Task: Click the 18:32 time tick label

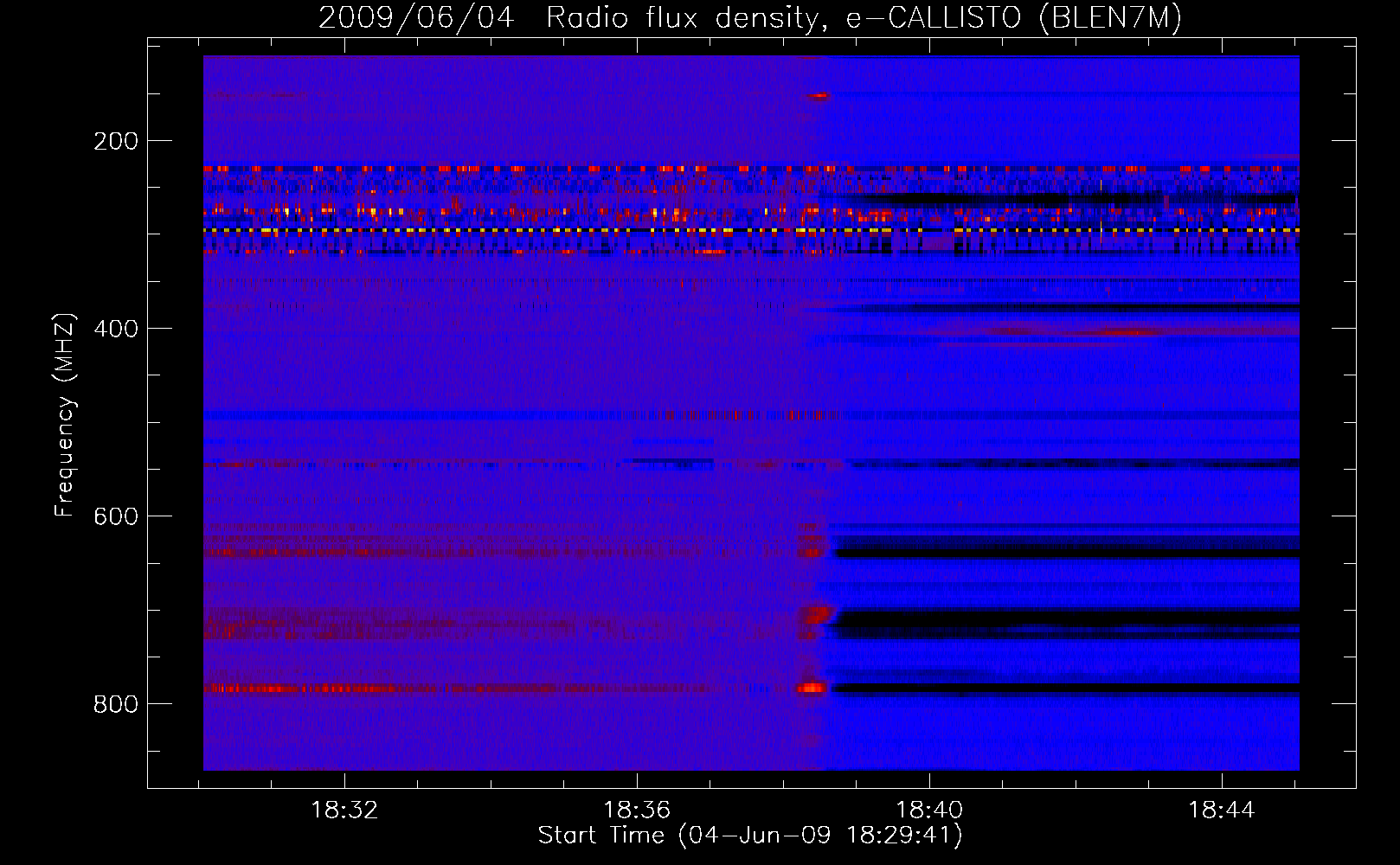Action: pos(344,811)
